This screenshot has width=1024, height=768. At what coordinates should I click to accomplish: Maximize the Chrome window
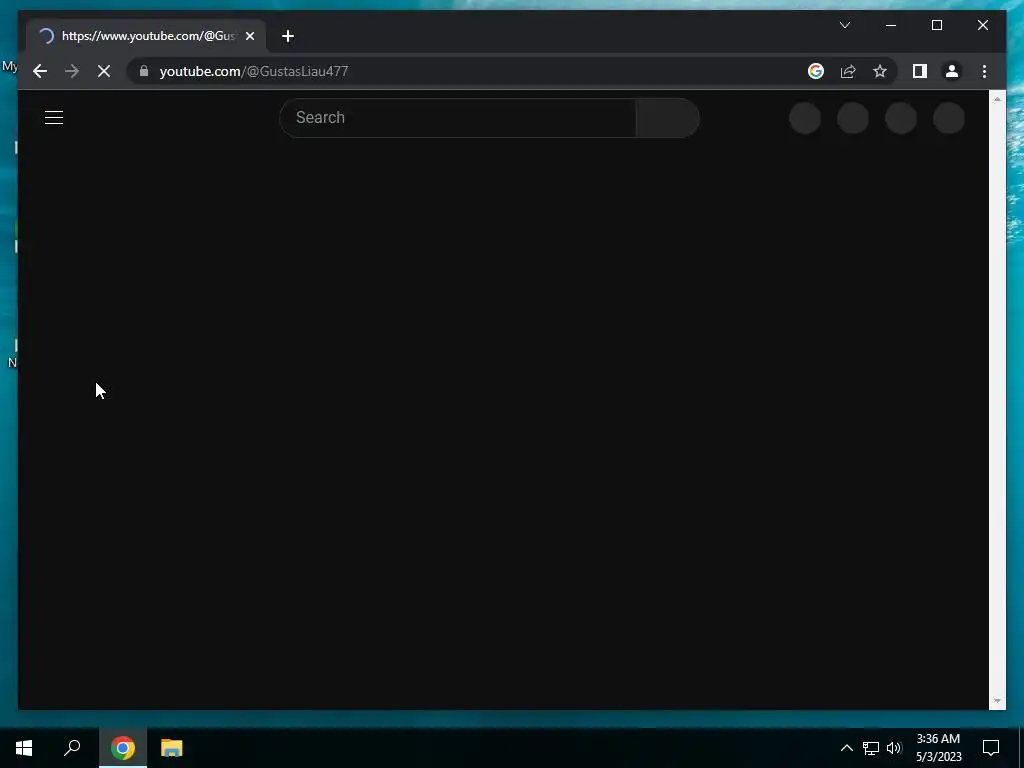[x=936, y=25]
